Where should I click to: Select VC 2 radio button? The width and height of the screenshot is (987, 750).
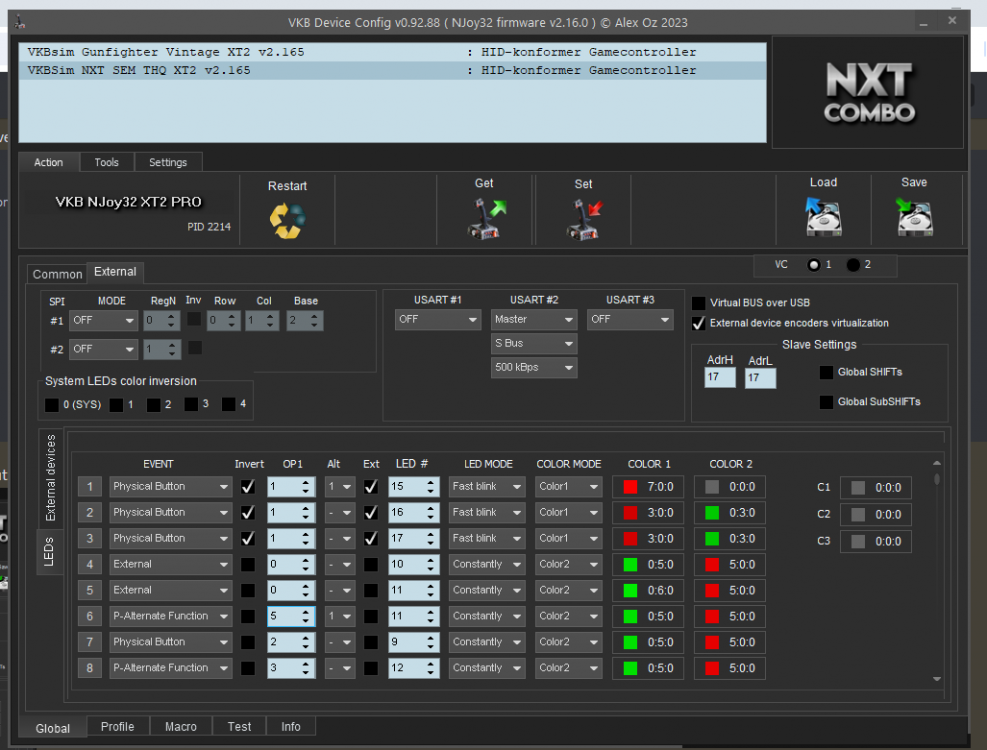tap(852, 265)
